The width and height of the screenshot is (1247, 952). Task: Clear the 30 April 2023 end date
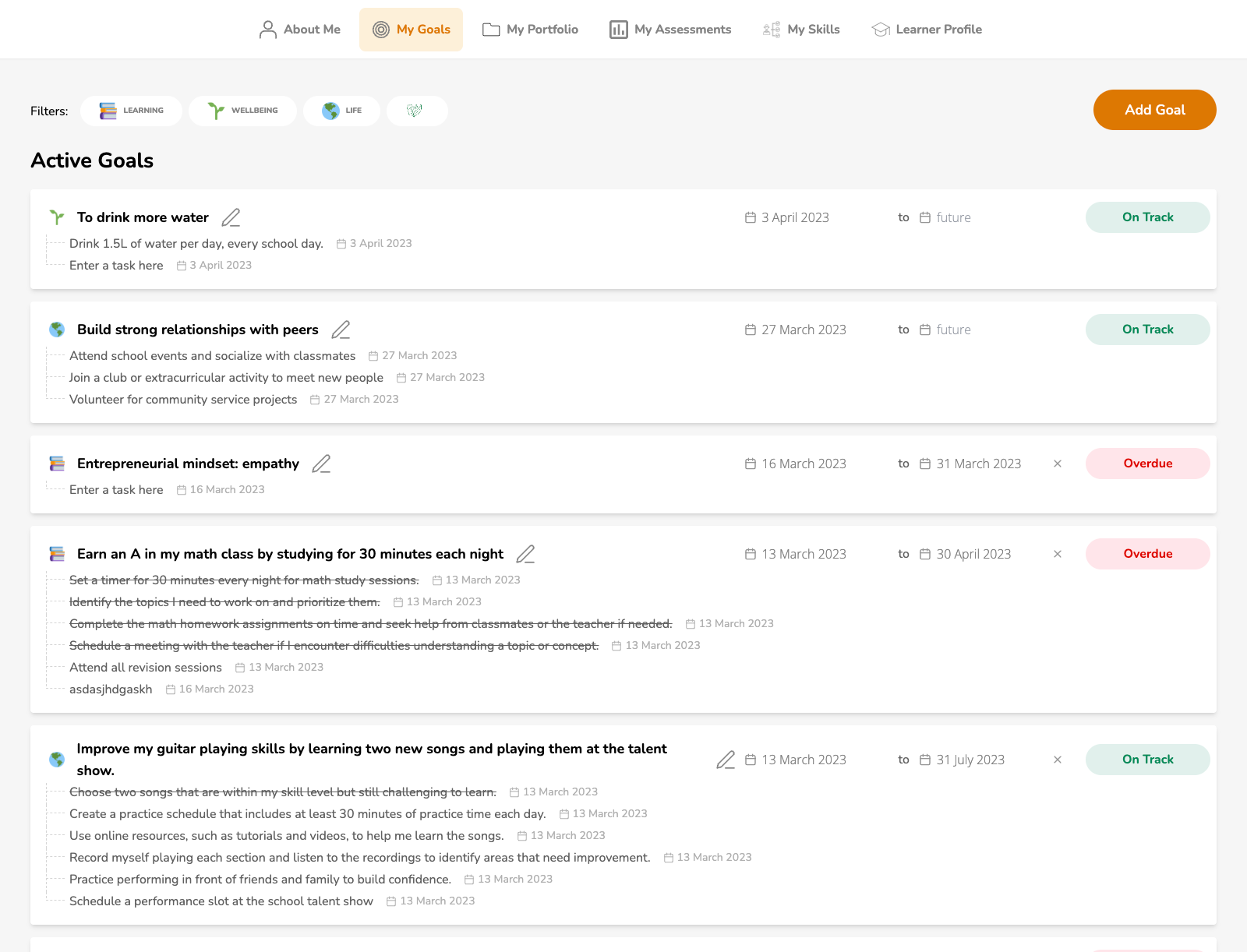click(x=1058, y=554)
